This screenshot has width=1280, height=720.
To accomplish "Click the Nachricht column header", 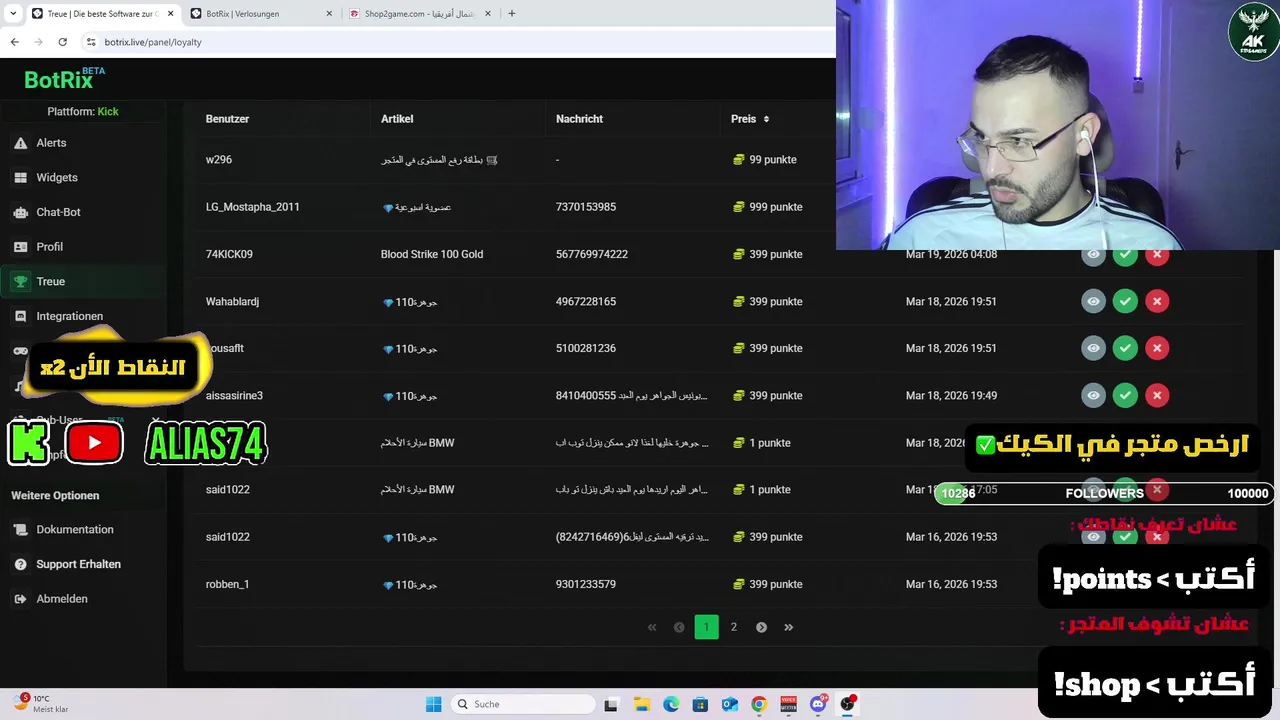I will click(x=579, y=119).
